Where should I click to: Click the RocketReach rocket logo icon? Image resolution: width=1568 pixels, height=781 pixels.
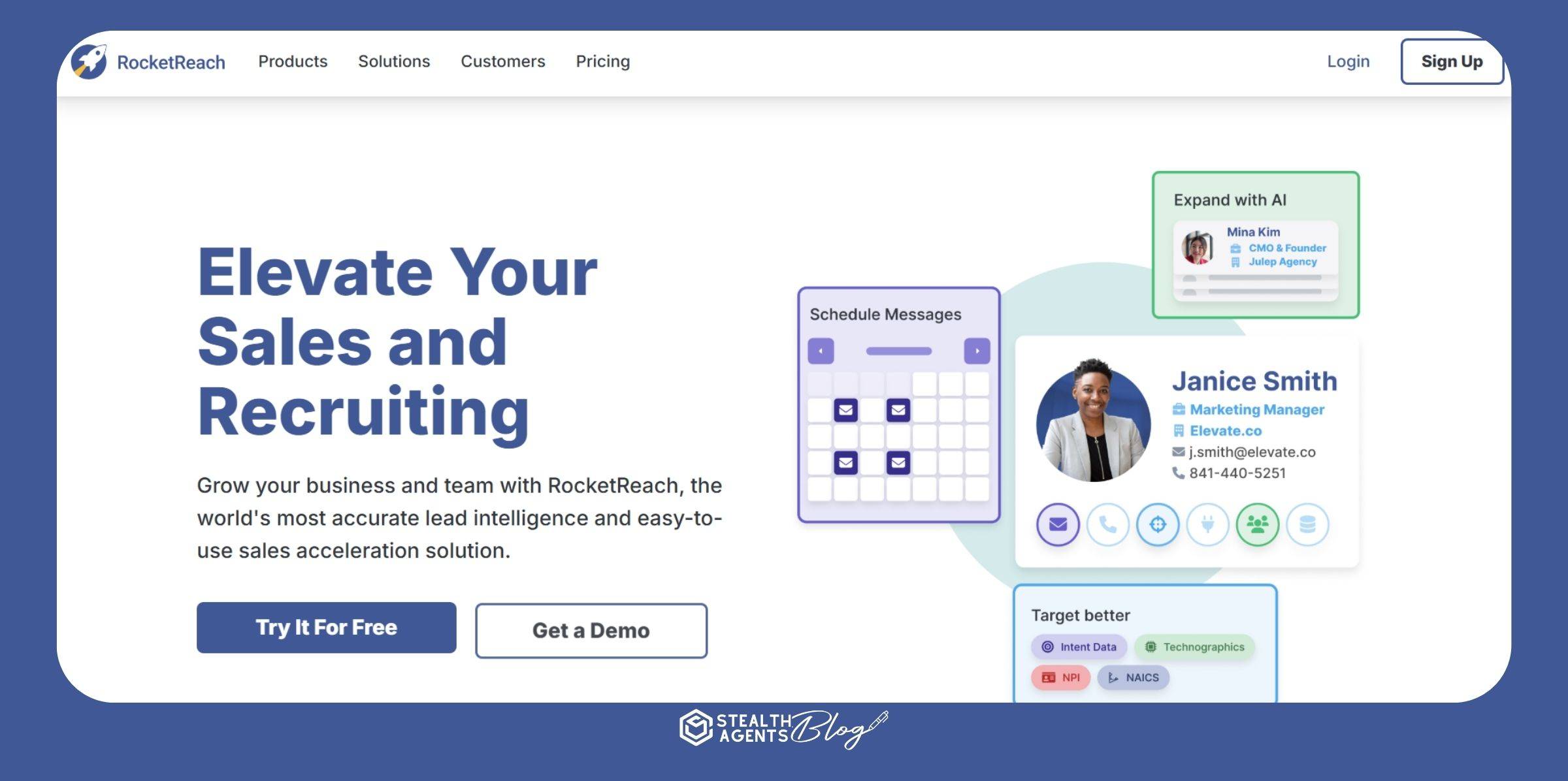click(89, 61)
